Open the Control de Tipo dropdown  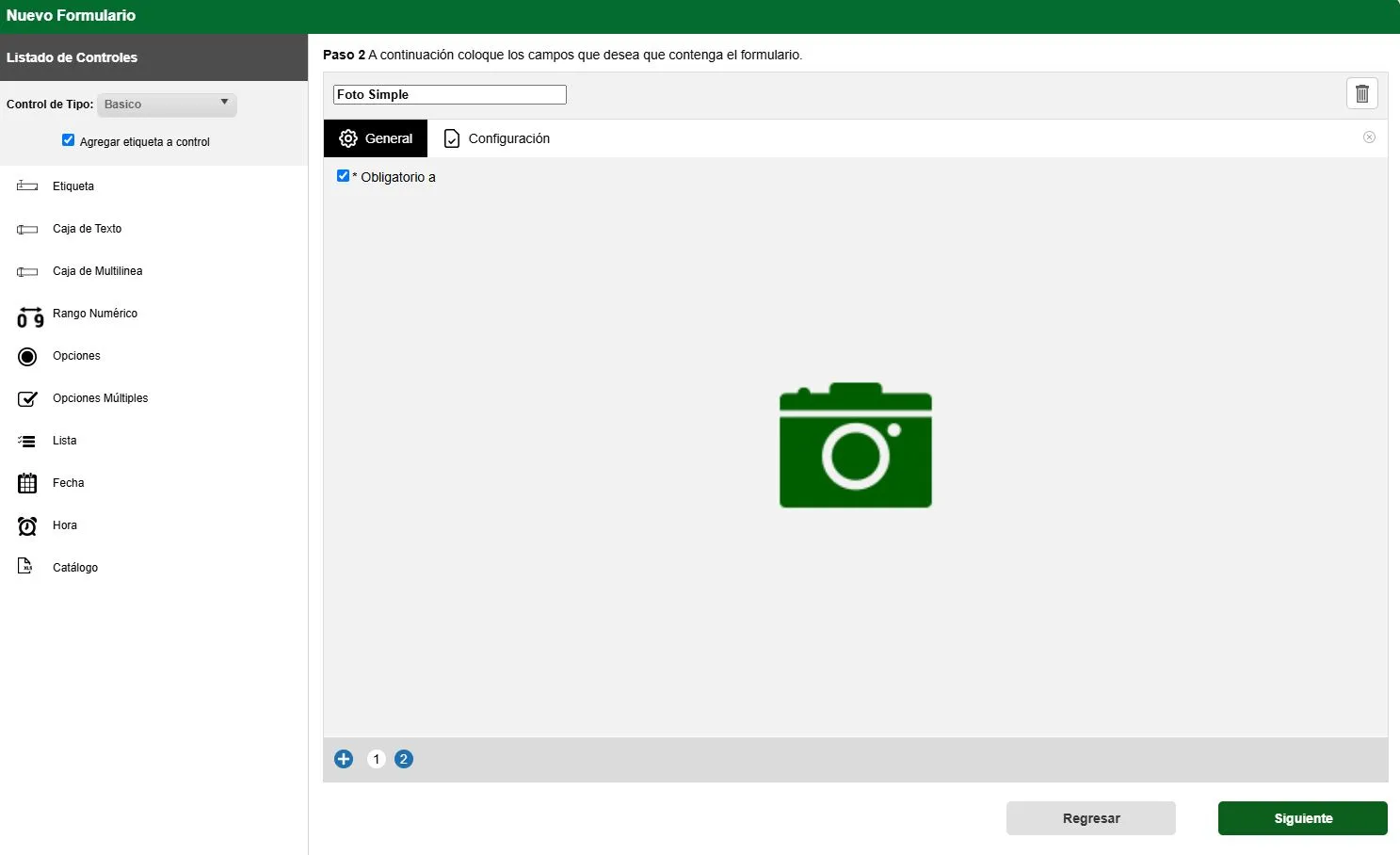[167, 105]
